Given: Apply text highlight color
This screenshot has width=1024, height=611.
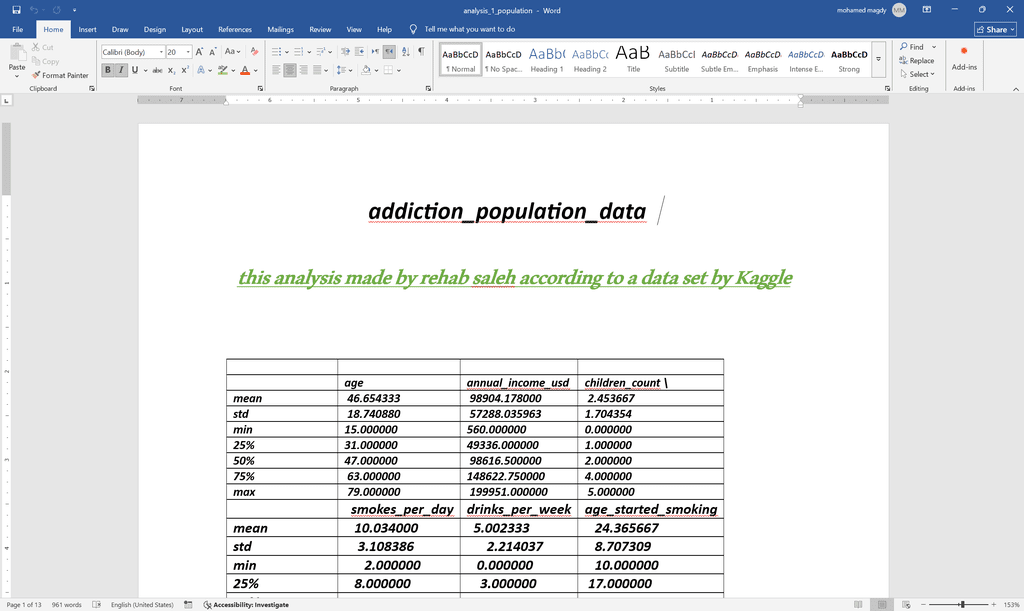Looking at the screenshot, I should [x=223, y=70].
